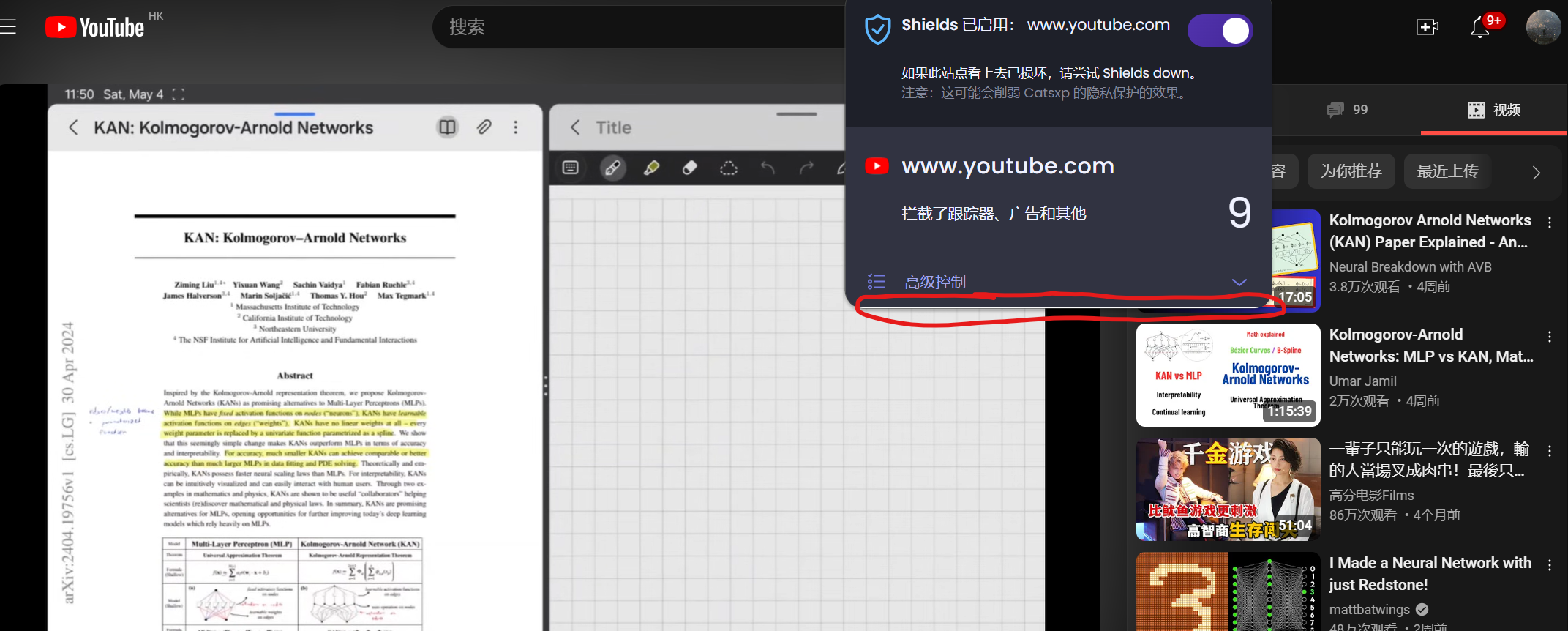This screenshot has width=1568, height=631.
Task: Open mattbatwings channel
Action: (x=1369, y=610)
